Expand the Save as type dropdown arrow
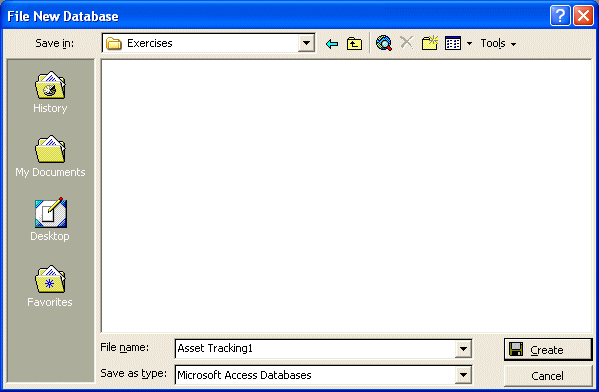 pos(463,375)
